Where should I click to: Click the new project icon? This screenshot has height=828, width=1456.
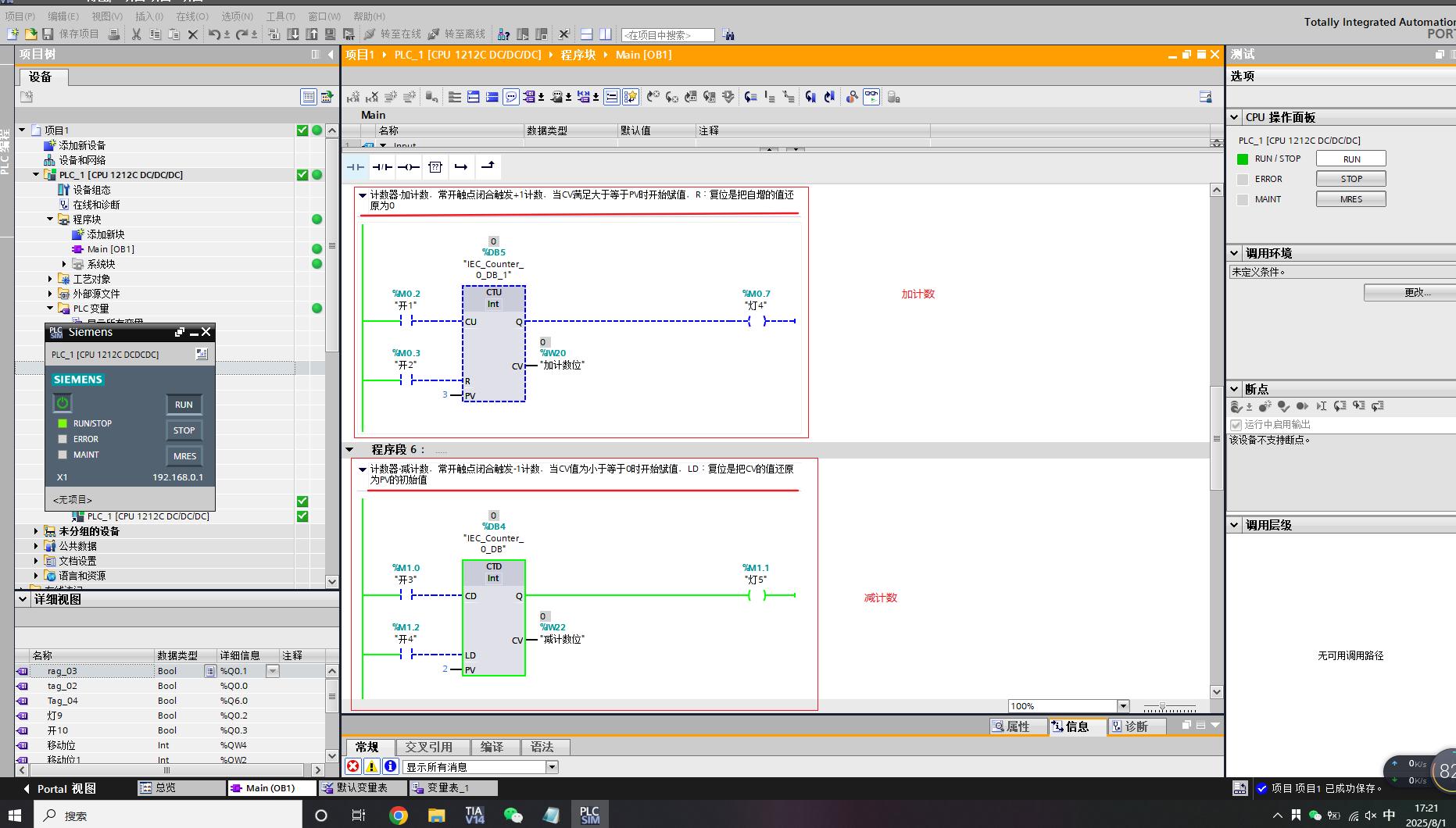click(x=13, y=34)
